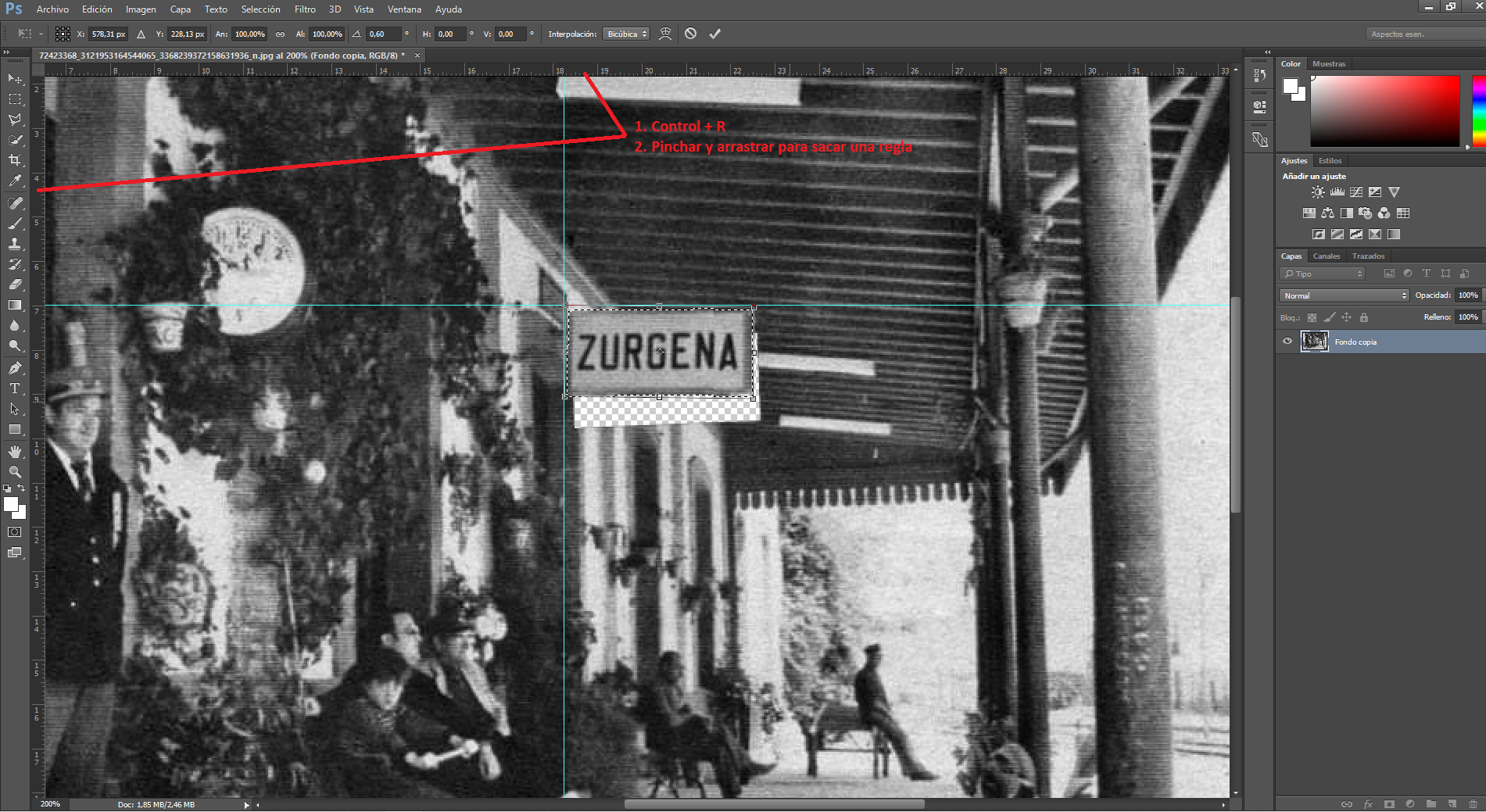
Task: Switch to warp mode icon
Action: point(665,34)
